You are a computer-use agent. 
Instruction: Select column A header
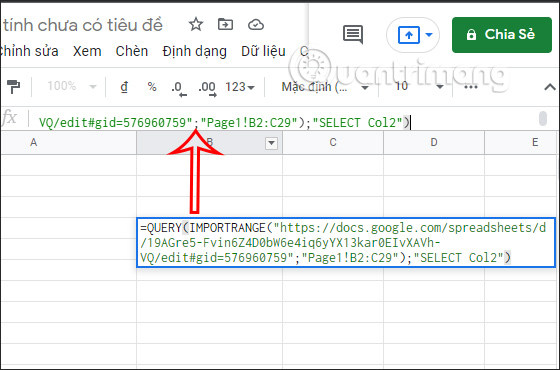click(x=69, y=142)
